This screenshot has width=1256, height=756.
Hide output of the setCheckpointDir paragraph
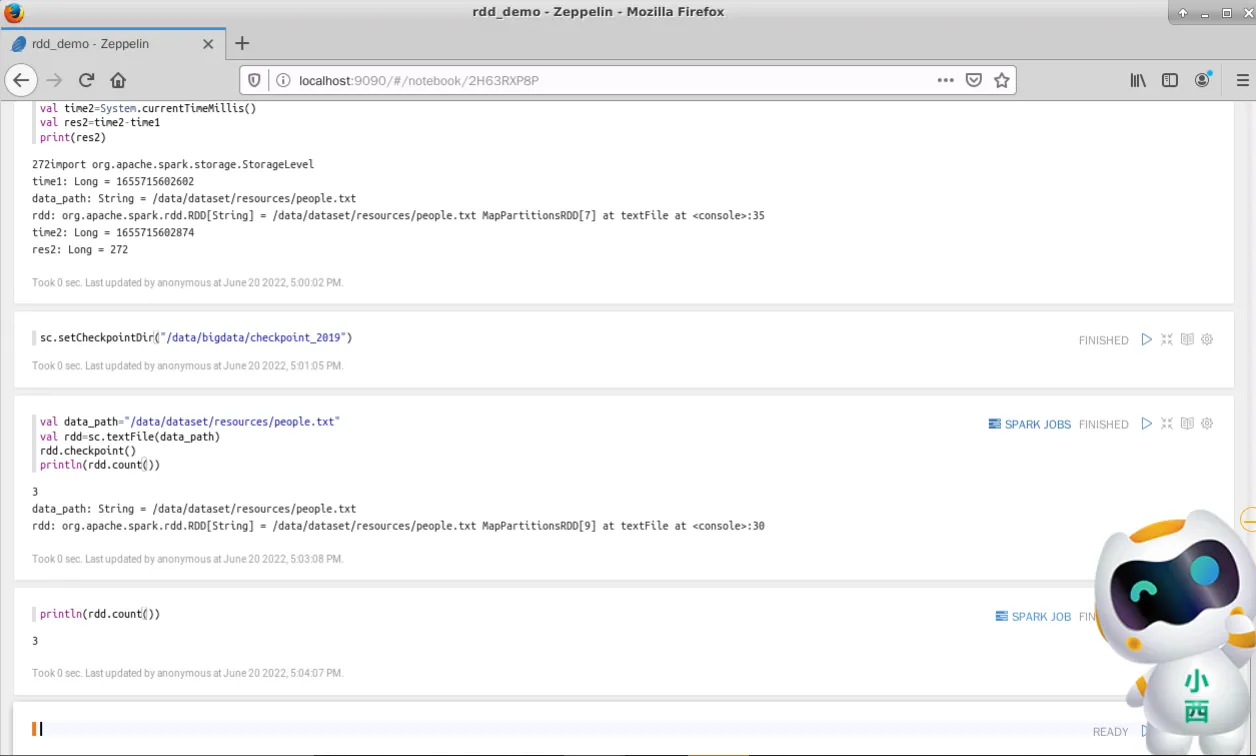[1187, 340]
